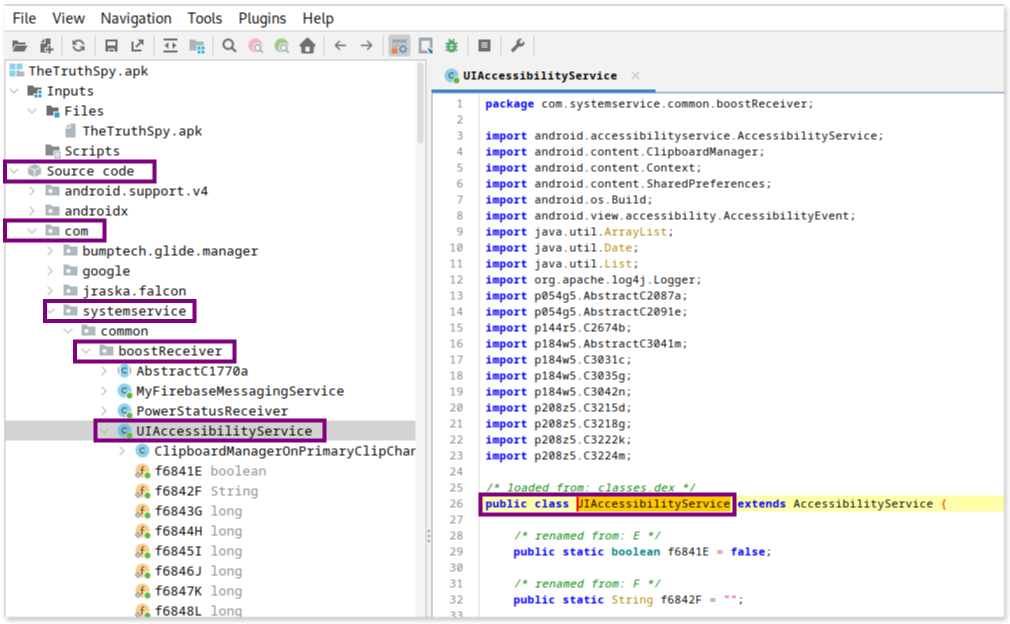Toggle the deobfuscation toolbar button
1010x624 pixels.
(x=399, y=46)
